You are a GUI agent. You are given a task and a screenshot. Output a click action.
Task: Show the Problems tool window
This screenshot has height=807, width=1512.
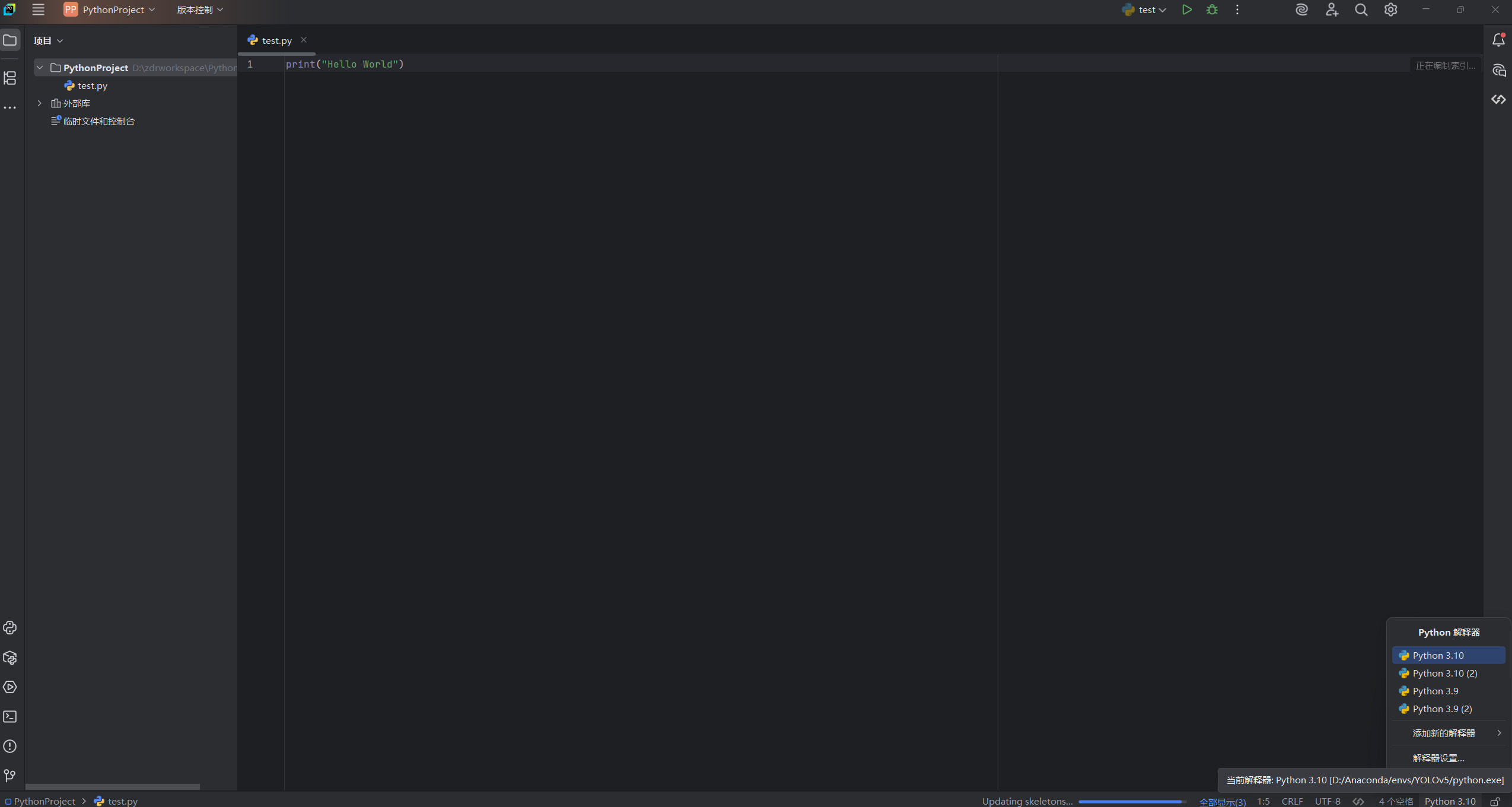10,747
